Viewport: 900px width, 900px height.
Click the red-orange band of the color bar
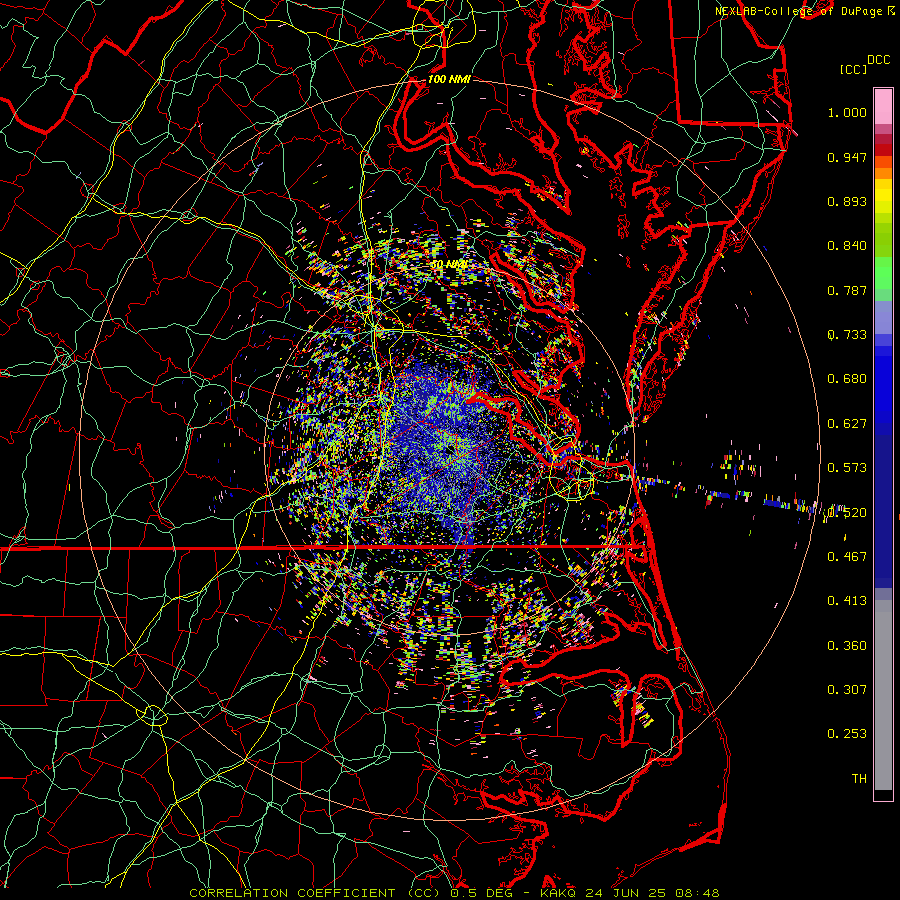883,162
